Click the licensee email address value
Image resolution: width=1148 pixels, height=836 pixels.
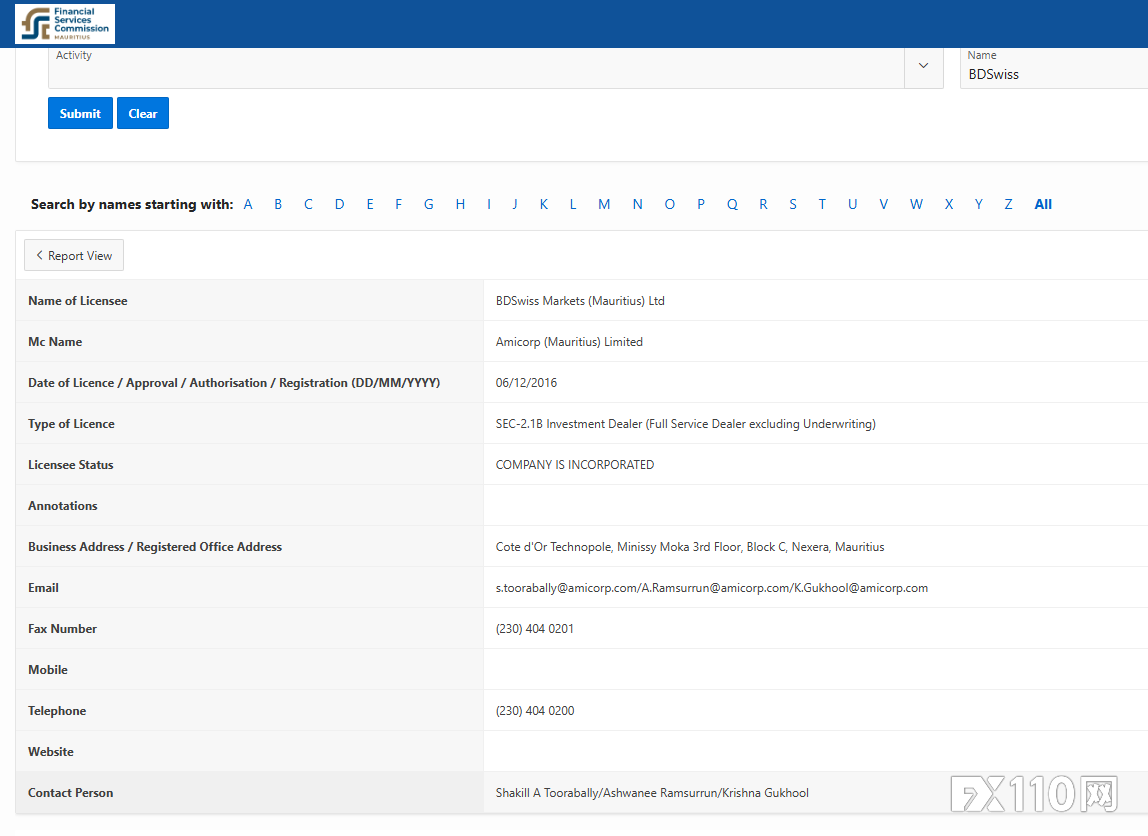pos(712,588)
